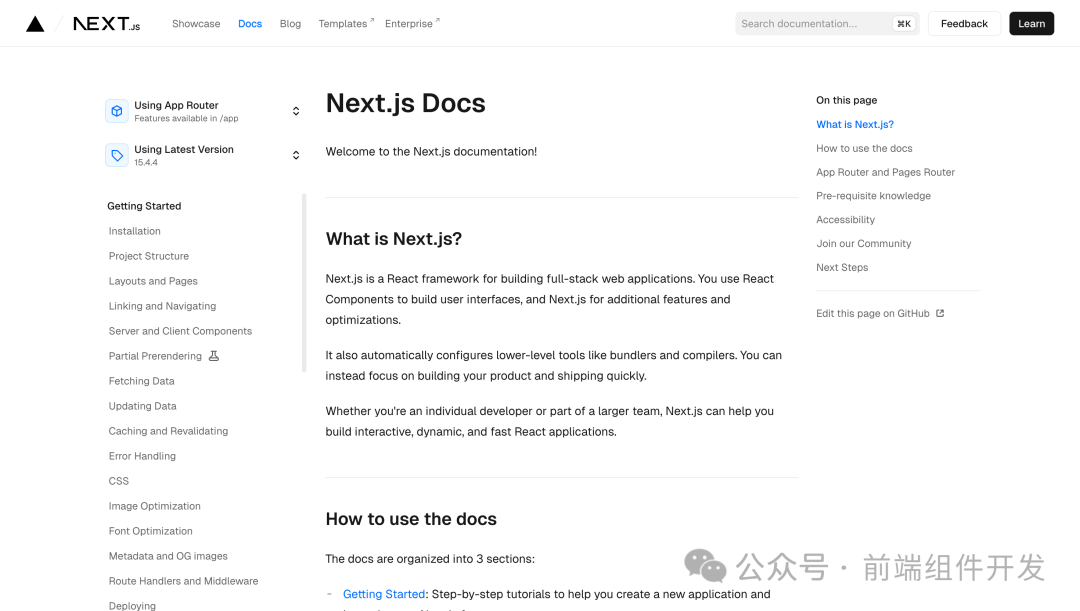This screenshot has width=1080, height=611.
Task: Click the Learn button
Action: (1031, 24)
